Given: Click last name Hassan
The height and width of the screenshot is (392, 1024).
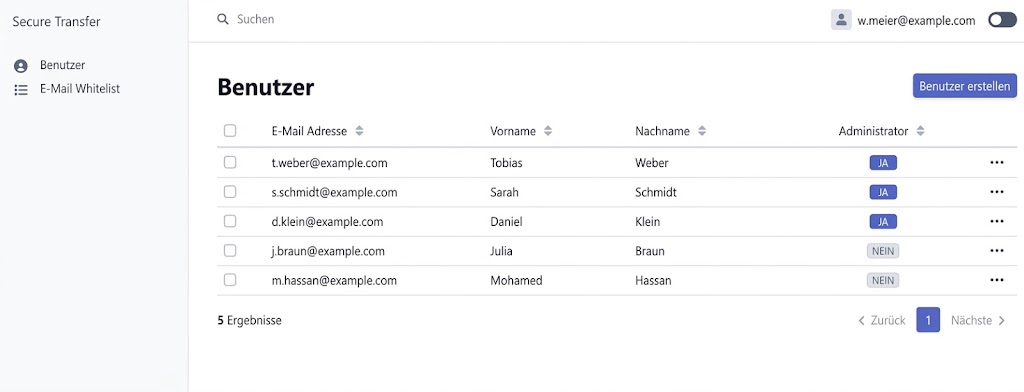Looking at the screenshot, I should 653,280.
